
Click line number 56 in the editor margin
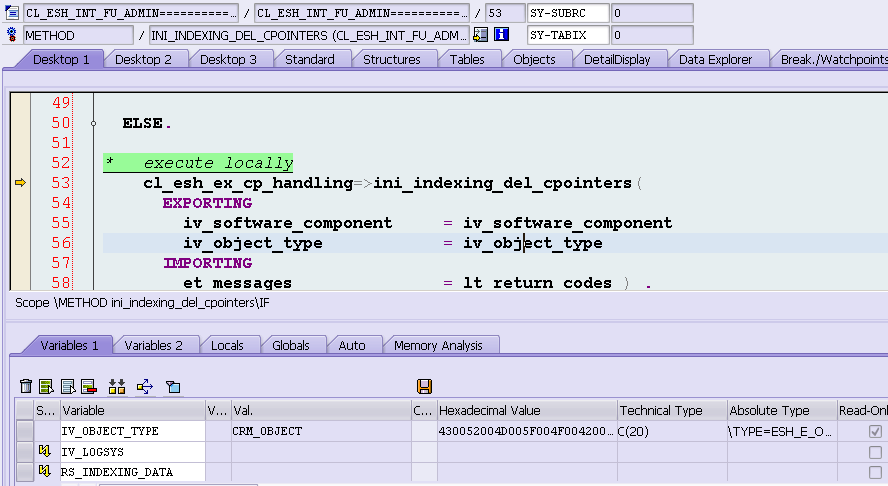coord(61,243)
